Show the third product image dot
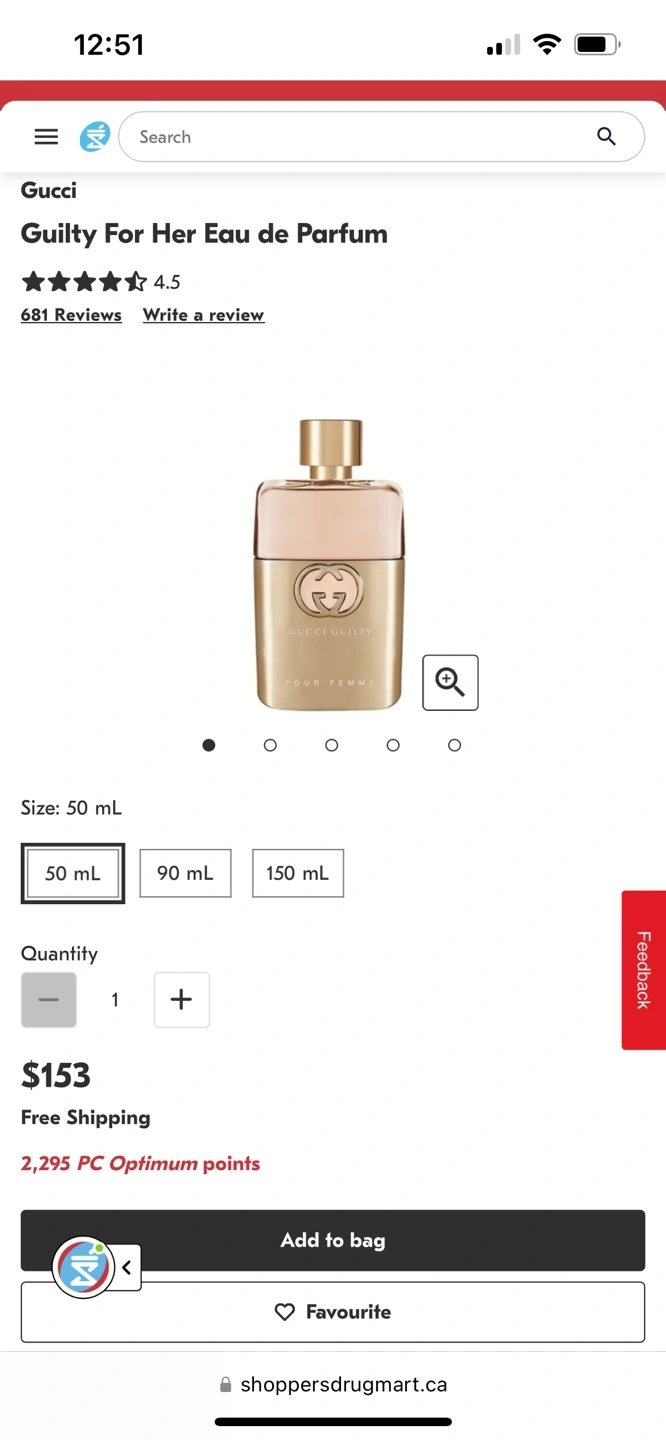The height and width of the screenshot is (1440, 666). click(332, 745)
